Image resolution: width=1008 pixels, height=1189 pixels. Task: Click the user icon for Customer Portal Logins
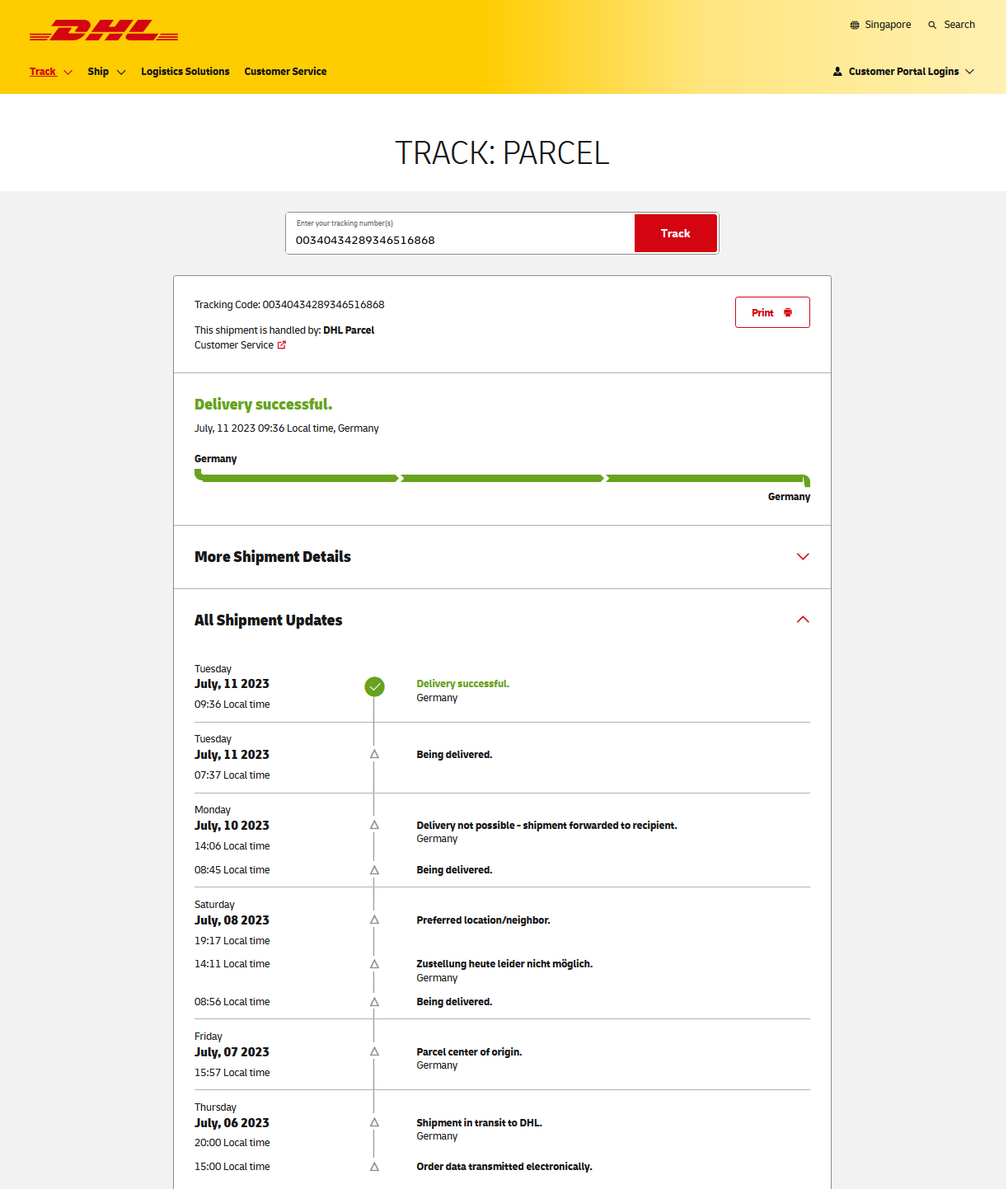837,72
